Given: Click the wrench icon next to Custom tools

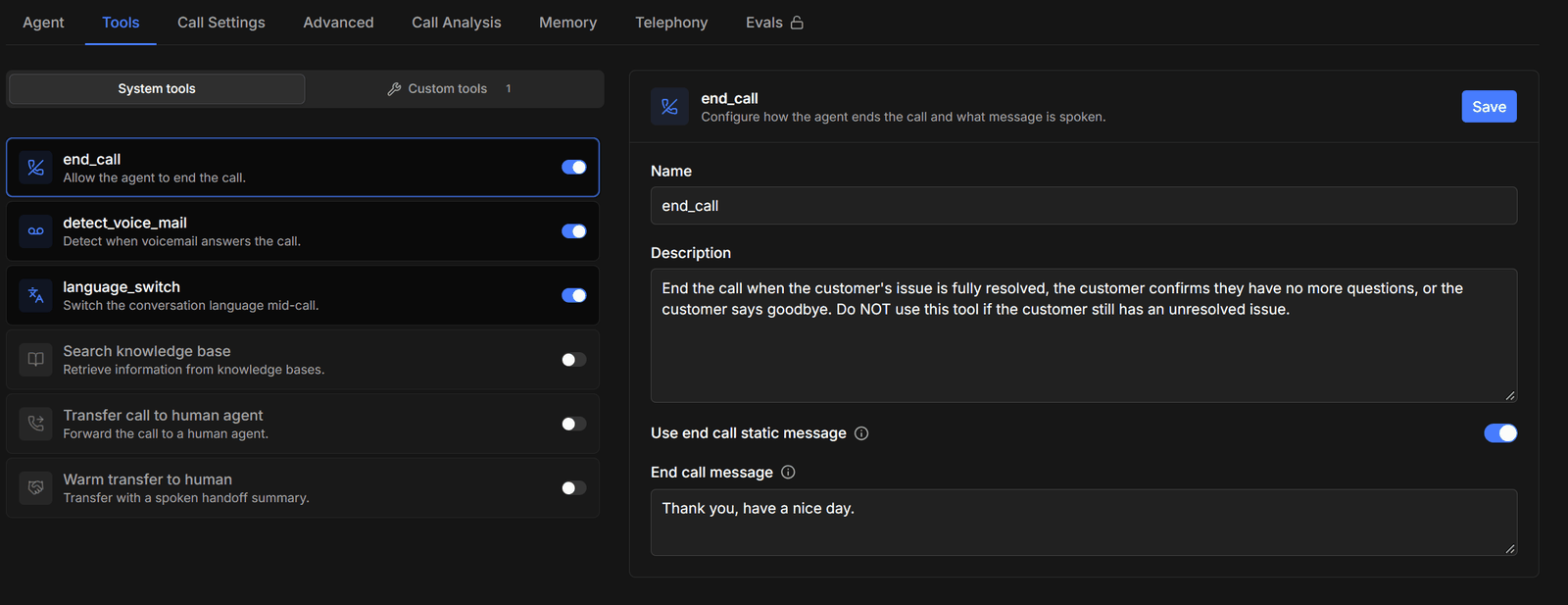Looking at the screenshot, I should coord(394,89).
